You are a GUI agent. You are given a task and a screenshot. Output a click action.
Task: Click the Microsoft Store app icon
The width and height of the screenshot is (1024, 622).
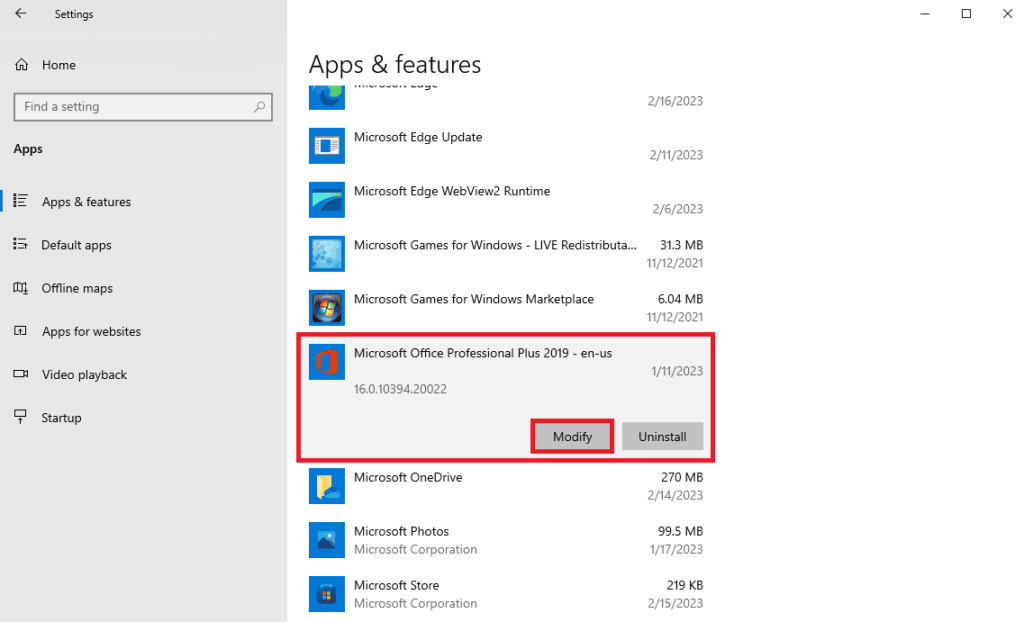[327, 593]
